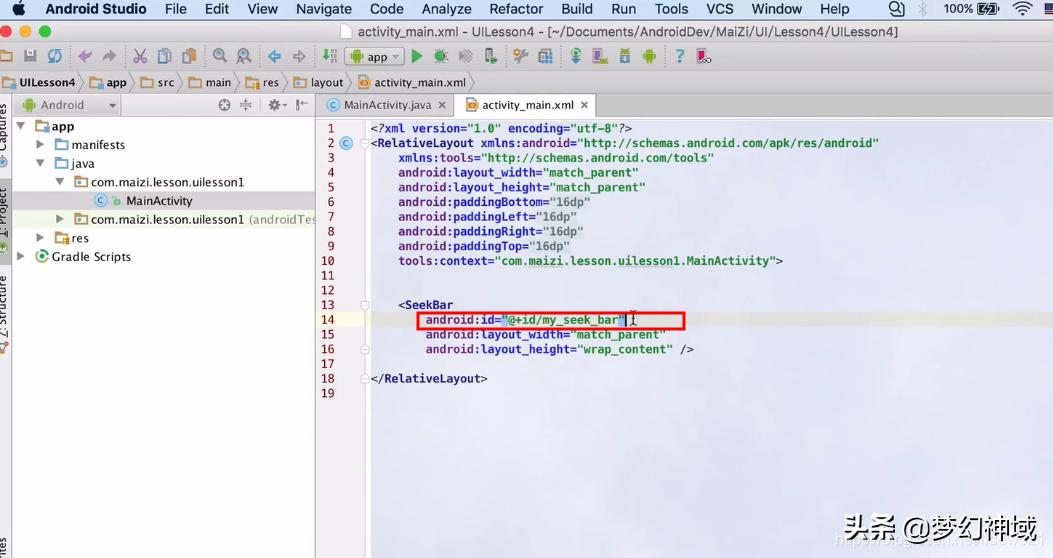Toggle fold marker beside RelativeLayout opening tag
This screenshot has width=1053, height=558.
click(x=365, y=143)
